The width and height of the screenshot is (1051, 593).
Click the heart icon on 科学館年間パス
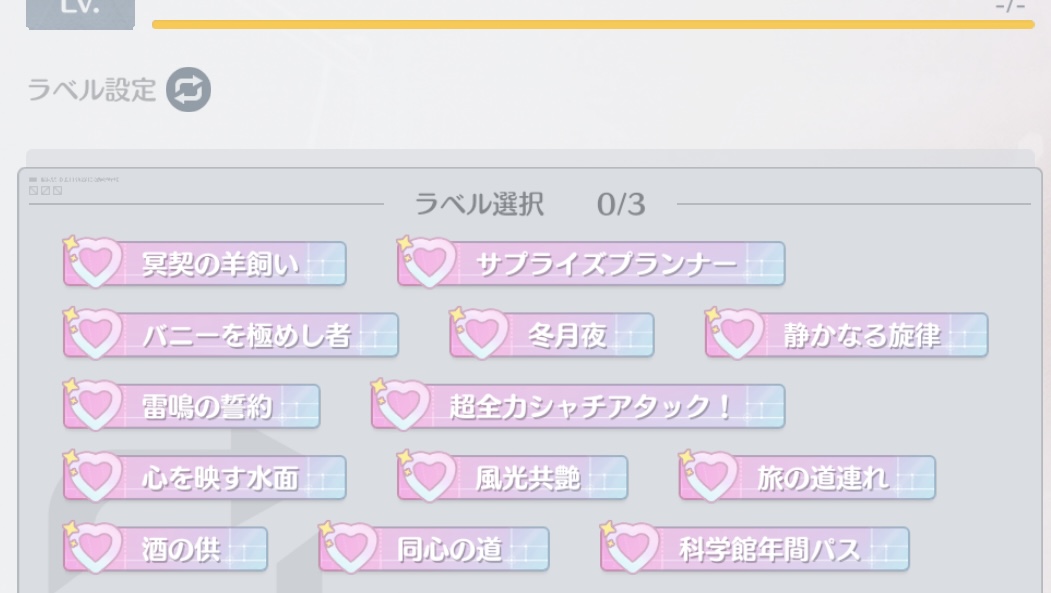630,549
